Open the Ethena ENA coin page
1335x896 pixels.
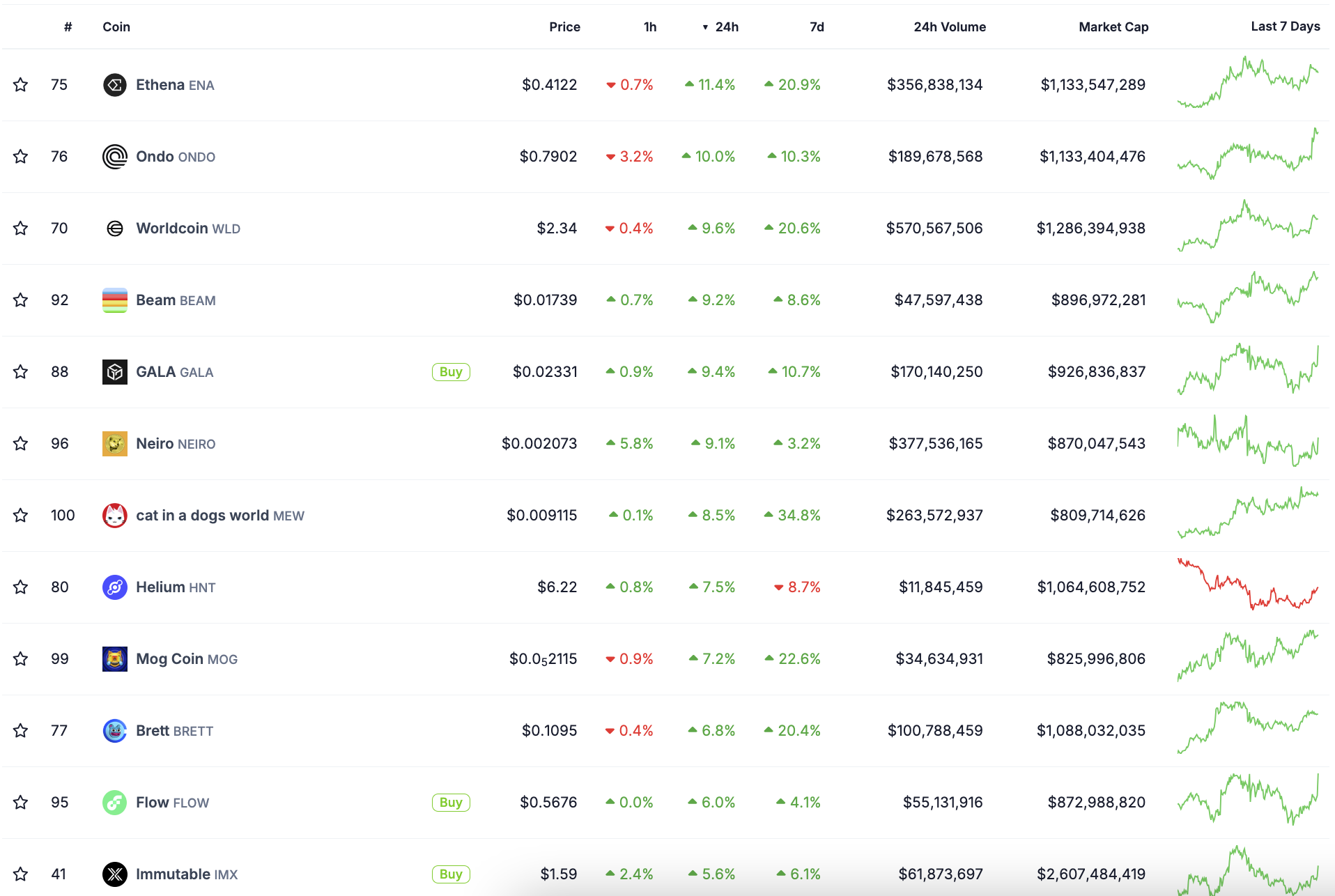pyautogui.click(x=175, y=85)
